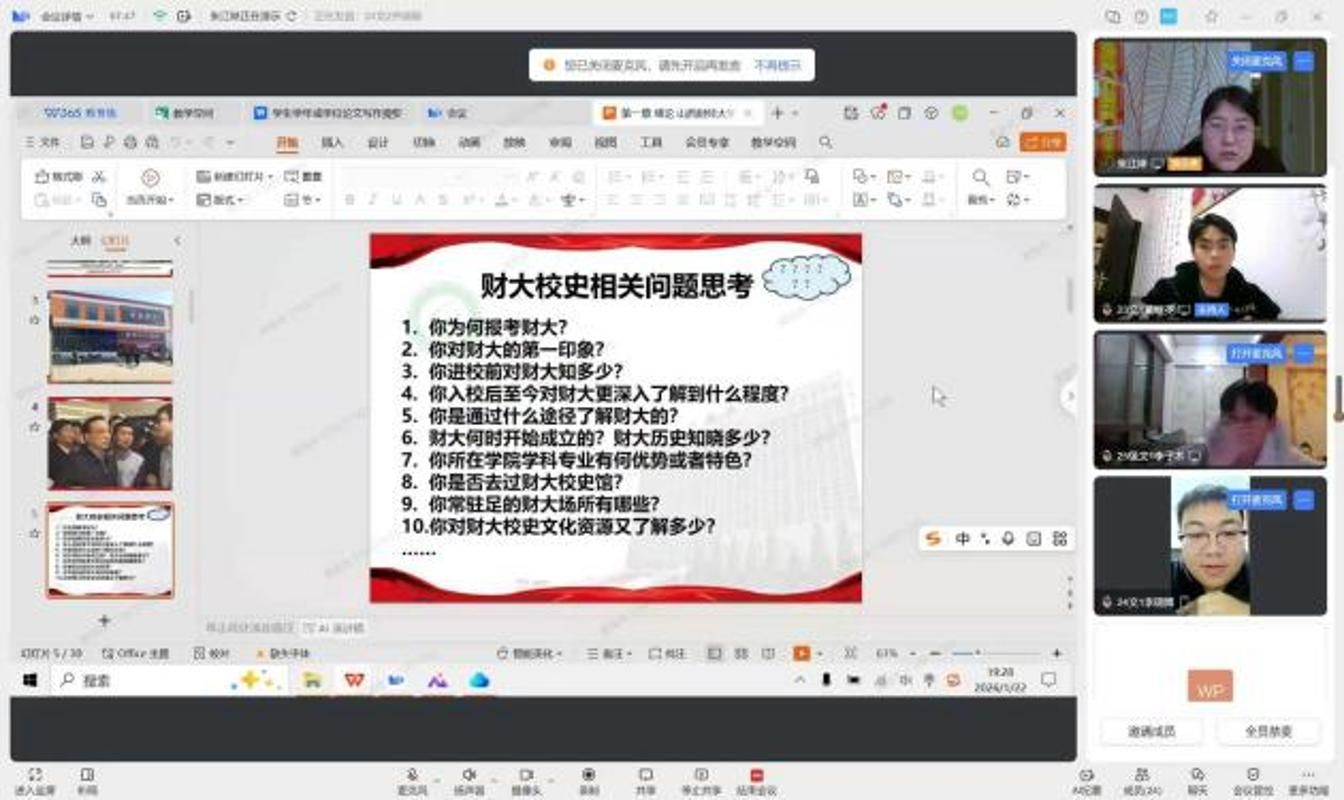
Task: Toggle bold formatting in the ribbon
Action: pos(349,200)
